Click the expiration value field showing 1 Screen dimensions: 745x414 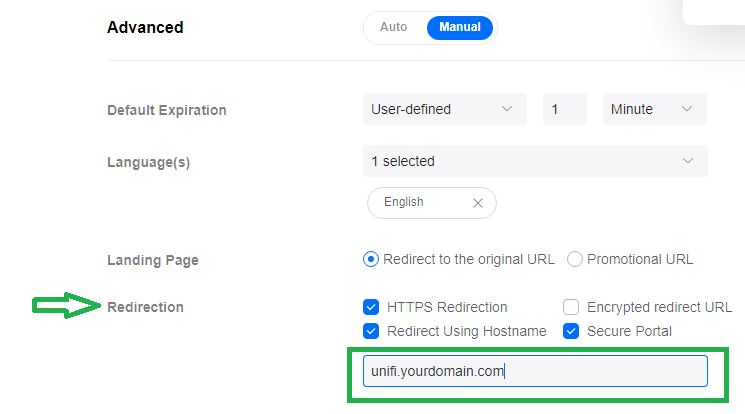[564, 109]
